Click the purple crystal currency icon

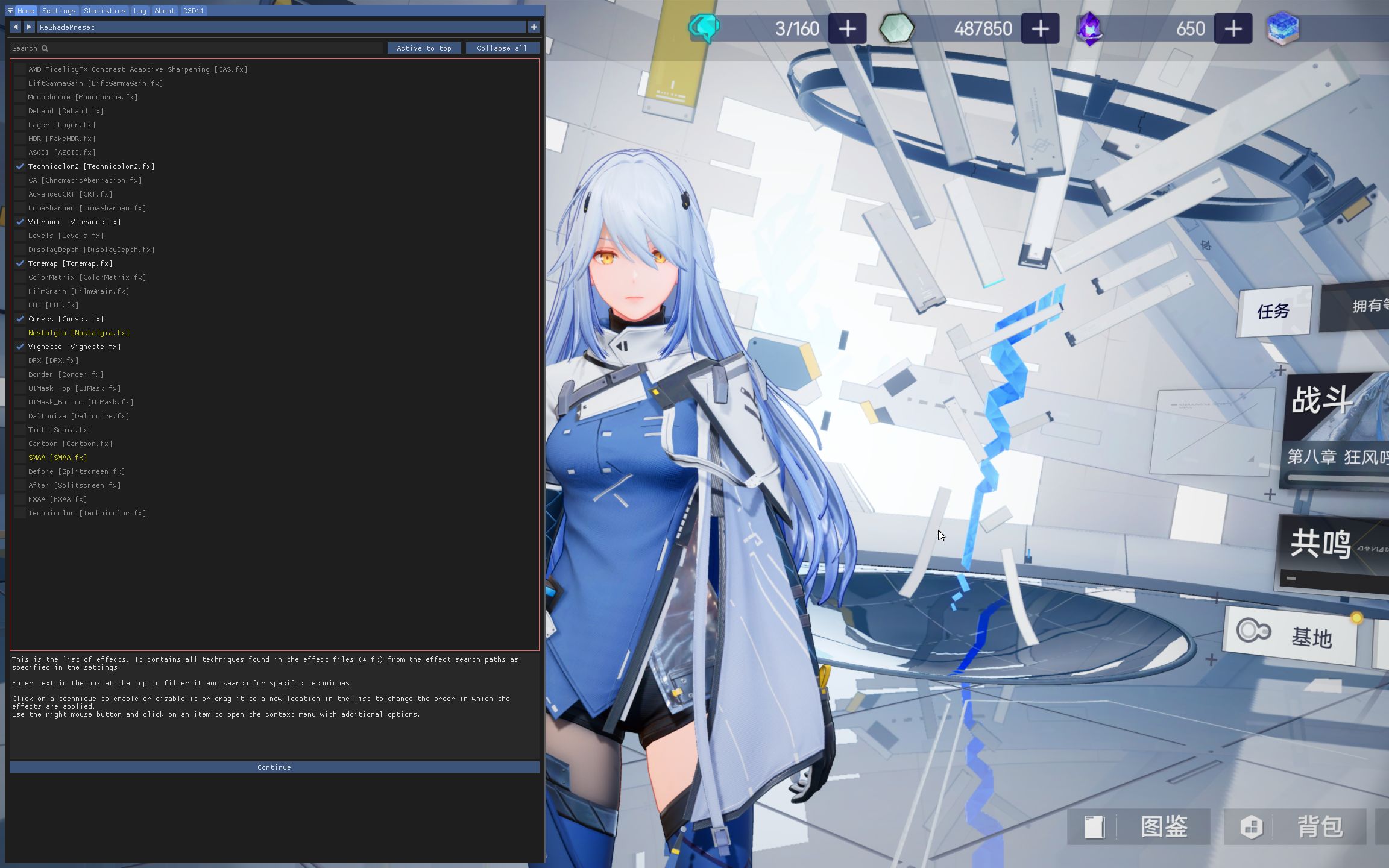point(1089,28)
